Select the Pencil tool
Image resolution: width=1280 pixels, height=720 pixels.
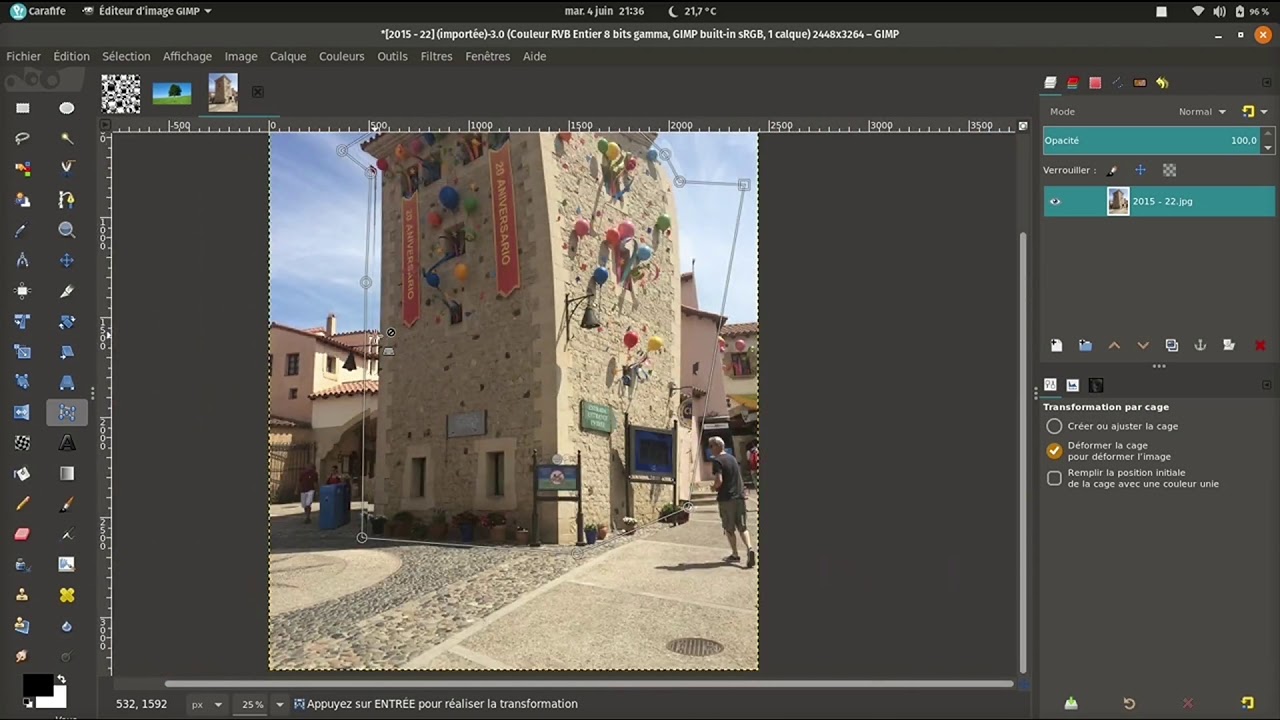click(22, 504)
